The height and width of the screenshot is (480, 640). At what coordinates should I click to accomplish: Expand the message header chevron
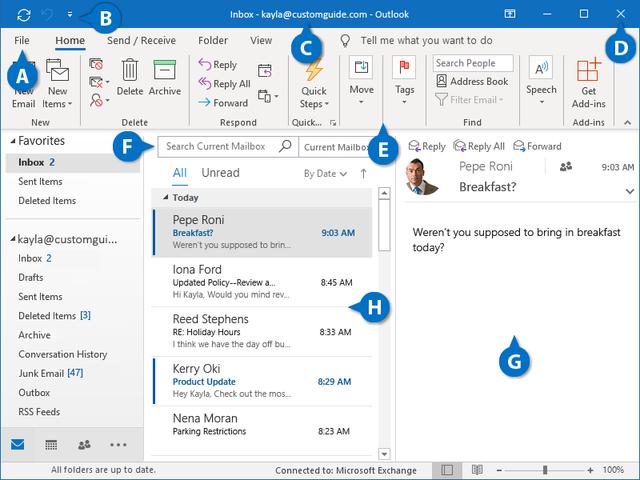(630, 191)
